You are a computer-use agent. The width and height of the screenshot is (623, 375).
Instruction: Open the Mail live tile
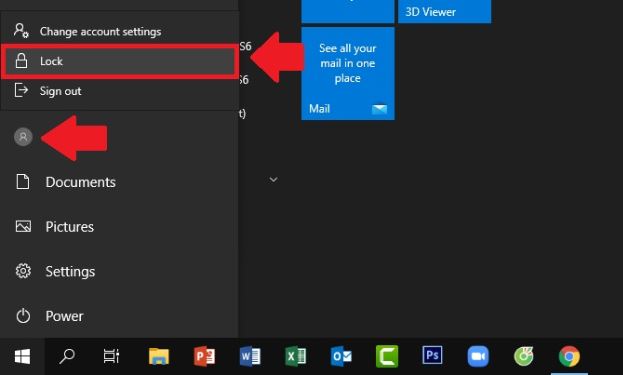(348, 73)
